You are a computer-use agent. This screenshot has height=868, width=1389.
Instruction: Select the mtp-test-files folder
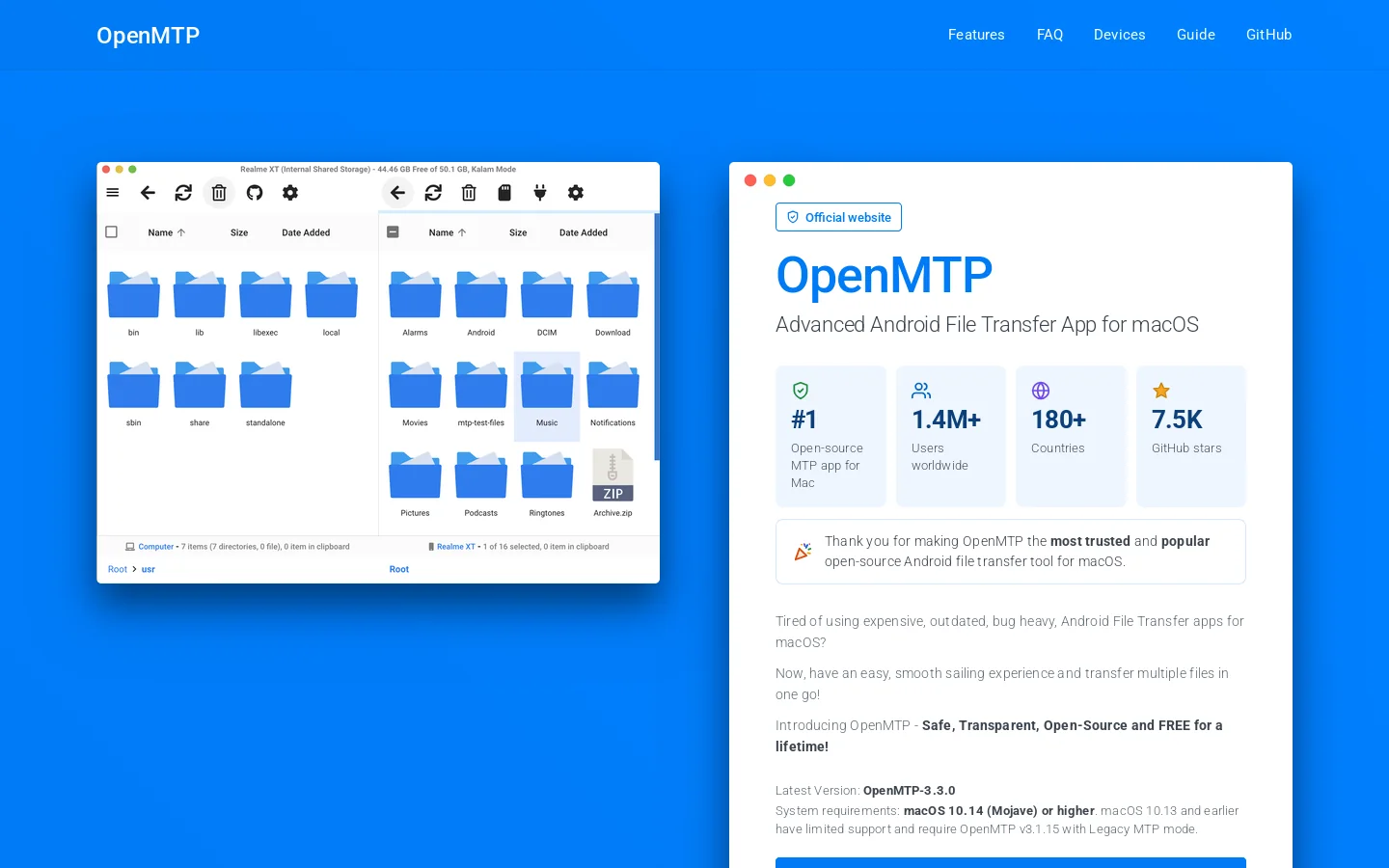coord(480,394)
